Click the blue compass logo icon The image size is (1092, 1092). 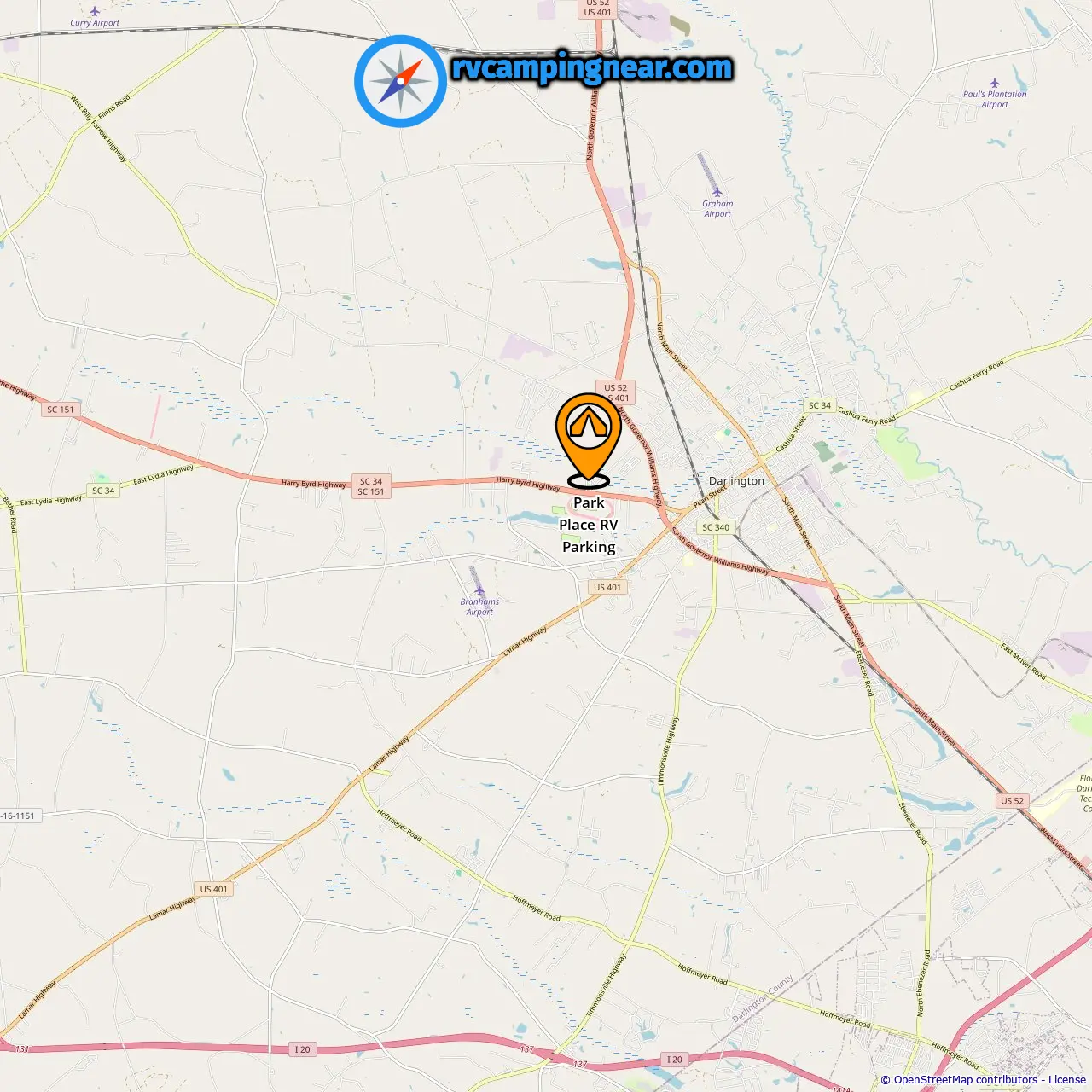(400, 81)
